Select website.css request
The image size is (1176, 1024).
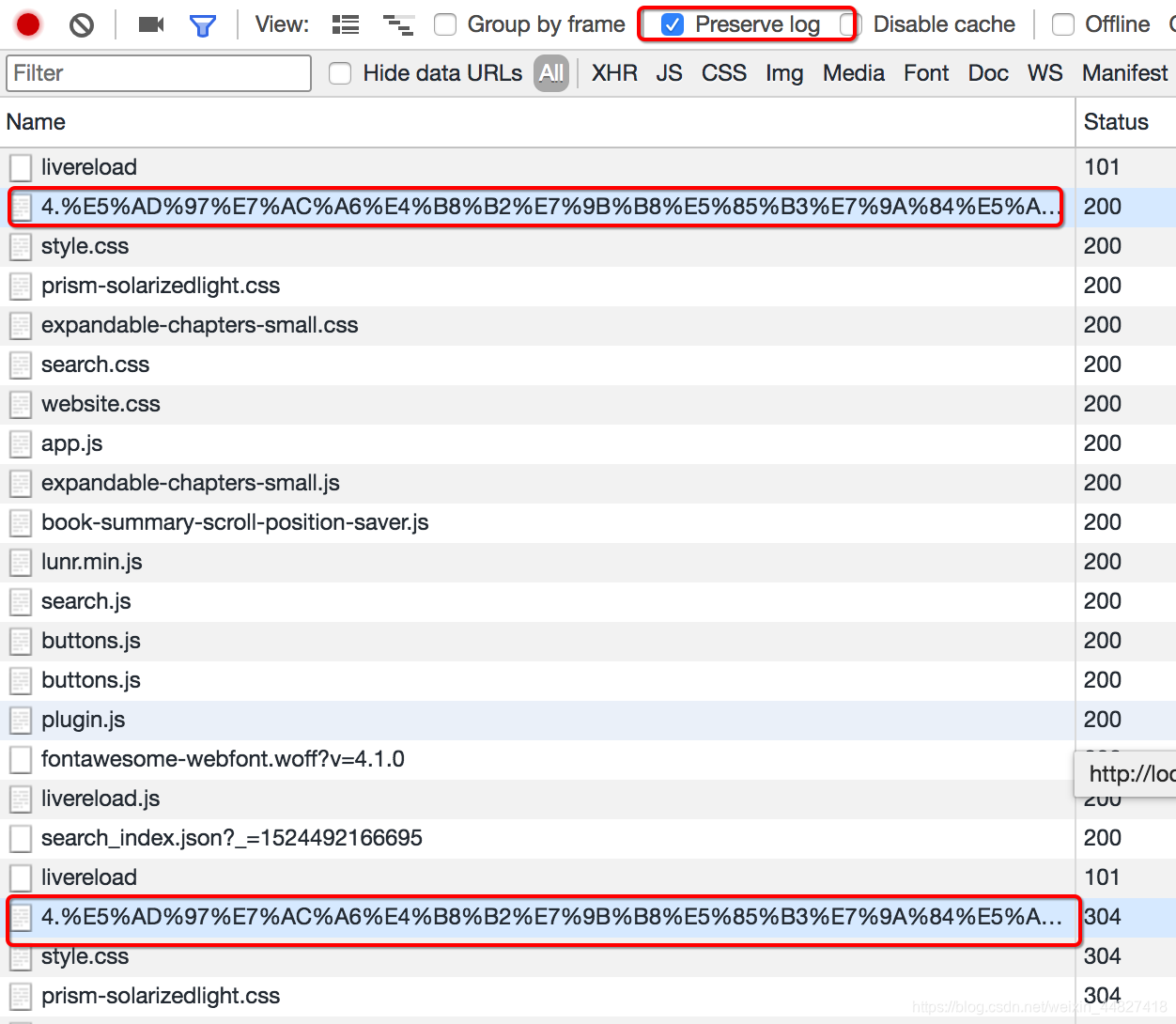click(x=588, y=404)
